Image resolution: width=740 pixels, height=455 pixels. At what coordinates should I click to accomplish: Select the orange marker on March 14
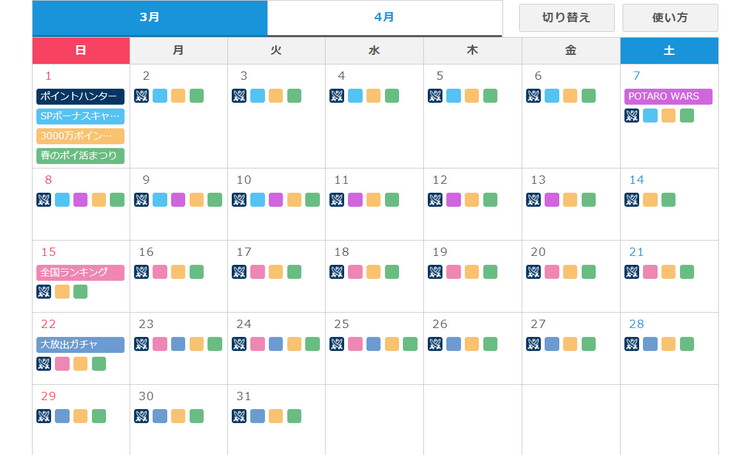(650, 200)
